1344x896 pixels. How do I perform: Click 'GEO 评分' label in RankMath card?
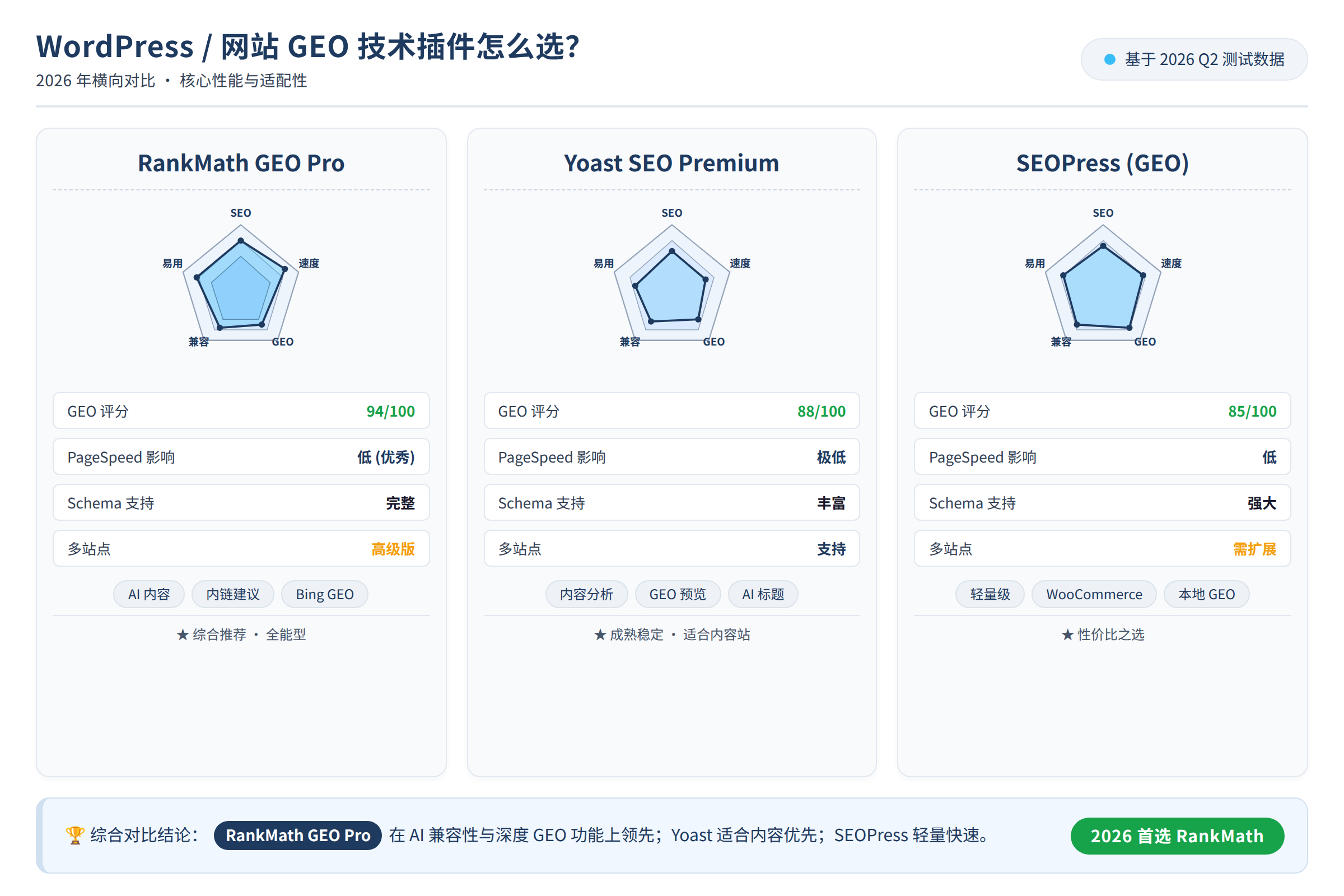97,412
